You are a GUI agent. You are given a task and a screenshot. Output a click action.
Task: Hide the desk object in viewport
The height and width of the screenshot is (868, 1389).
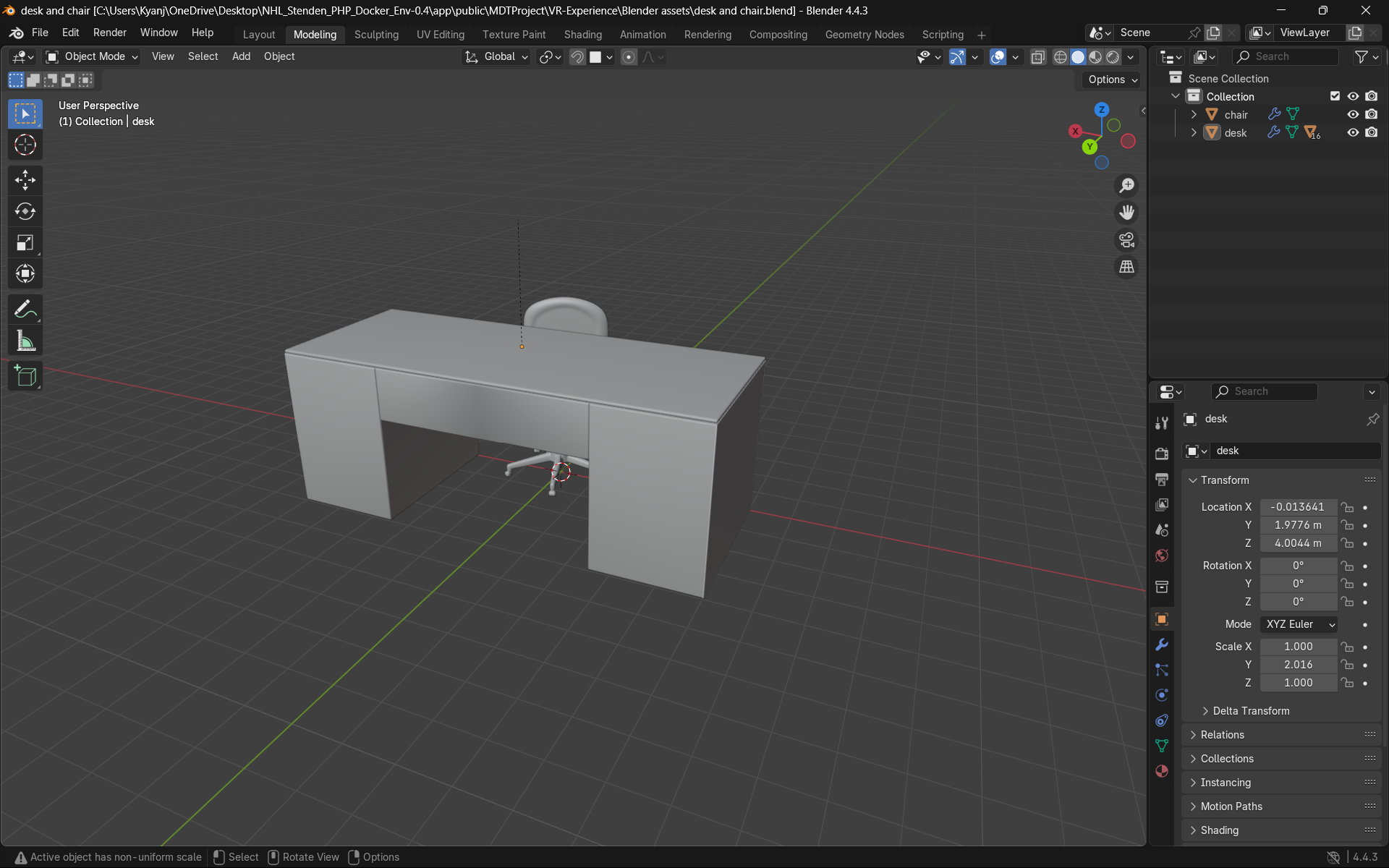[1353, 132]
